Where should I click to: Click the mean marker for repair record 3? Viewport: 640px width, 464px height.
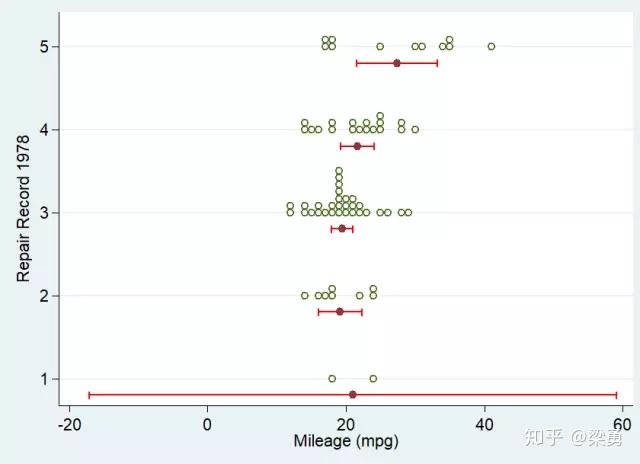(x=342, y=229)
